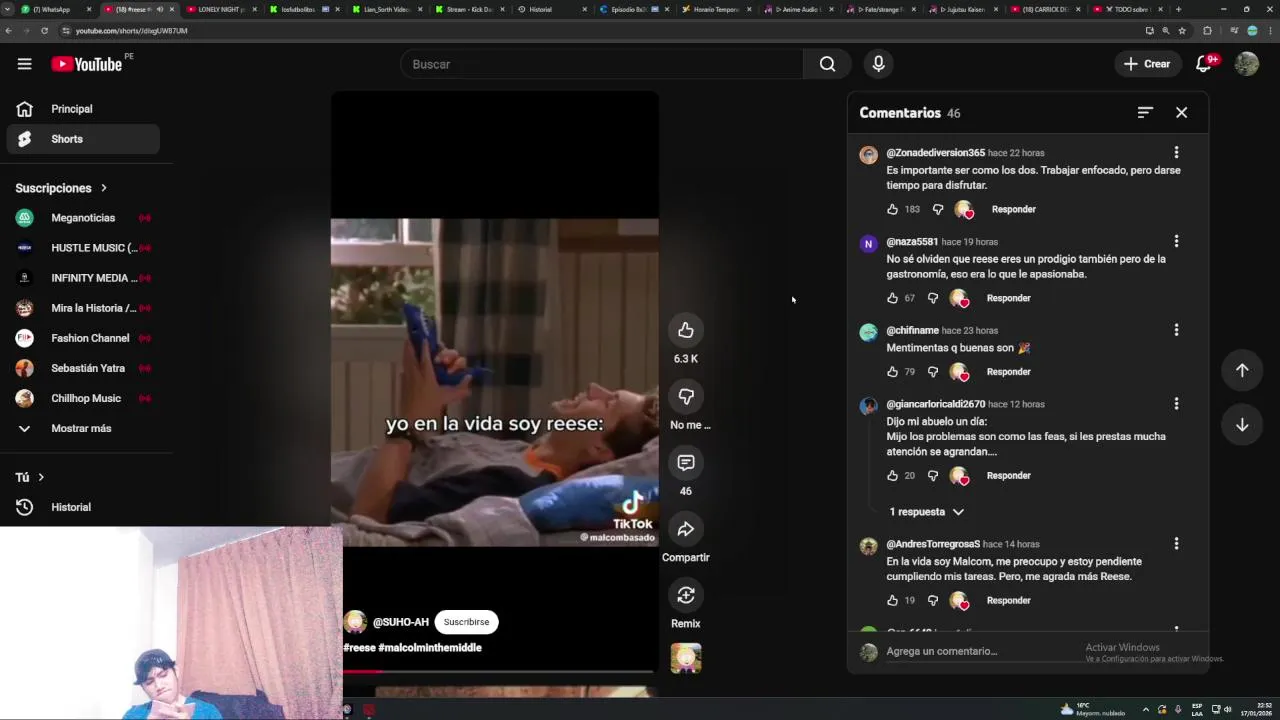Open options for @giancarloricaldi2670 comment

pyautogui.click(x=1176, y=404)
